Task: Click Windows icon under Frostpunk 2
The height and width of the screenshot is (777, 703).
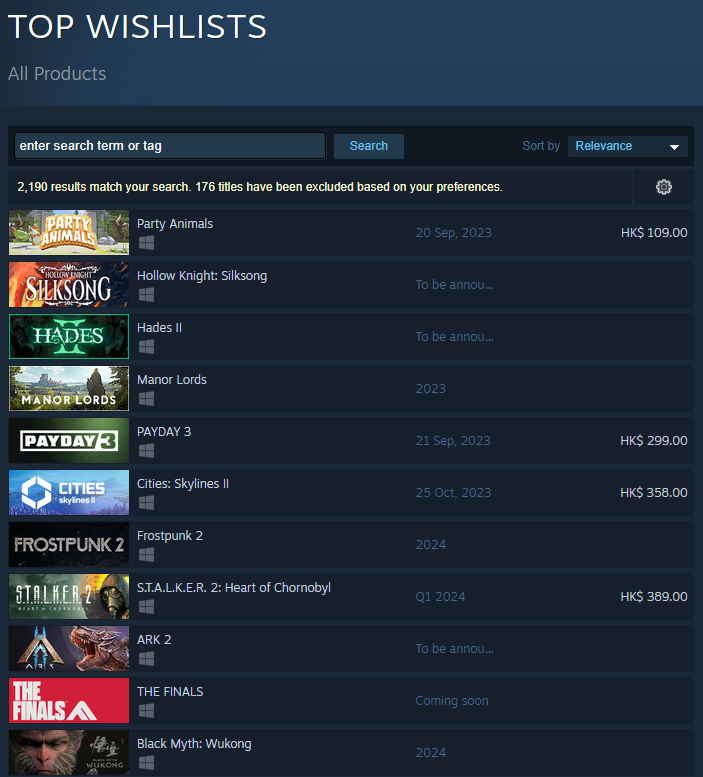Action: 146,555
